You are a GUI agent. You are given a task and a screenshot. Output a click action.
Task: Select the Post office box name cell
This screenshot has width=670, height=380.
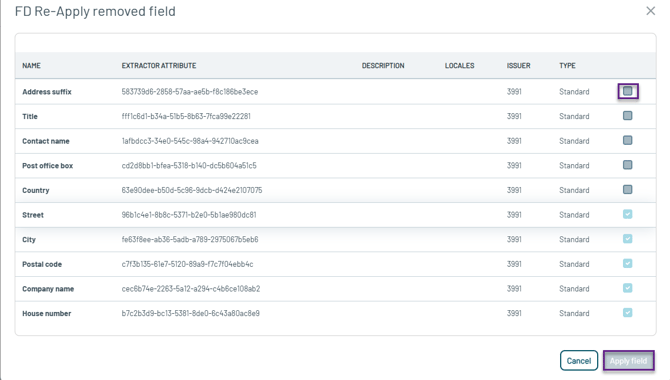tap(47, 166)
